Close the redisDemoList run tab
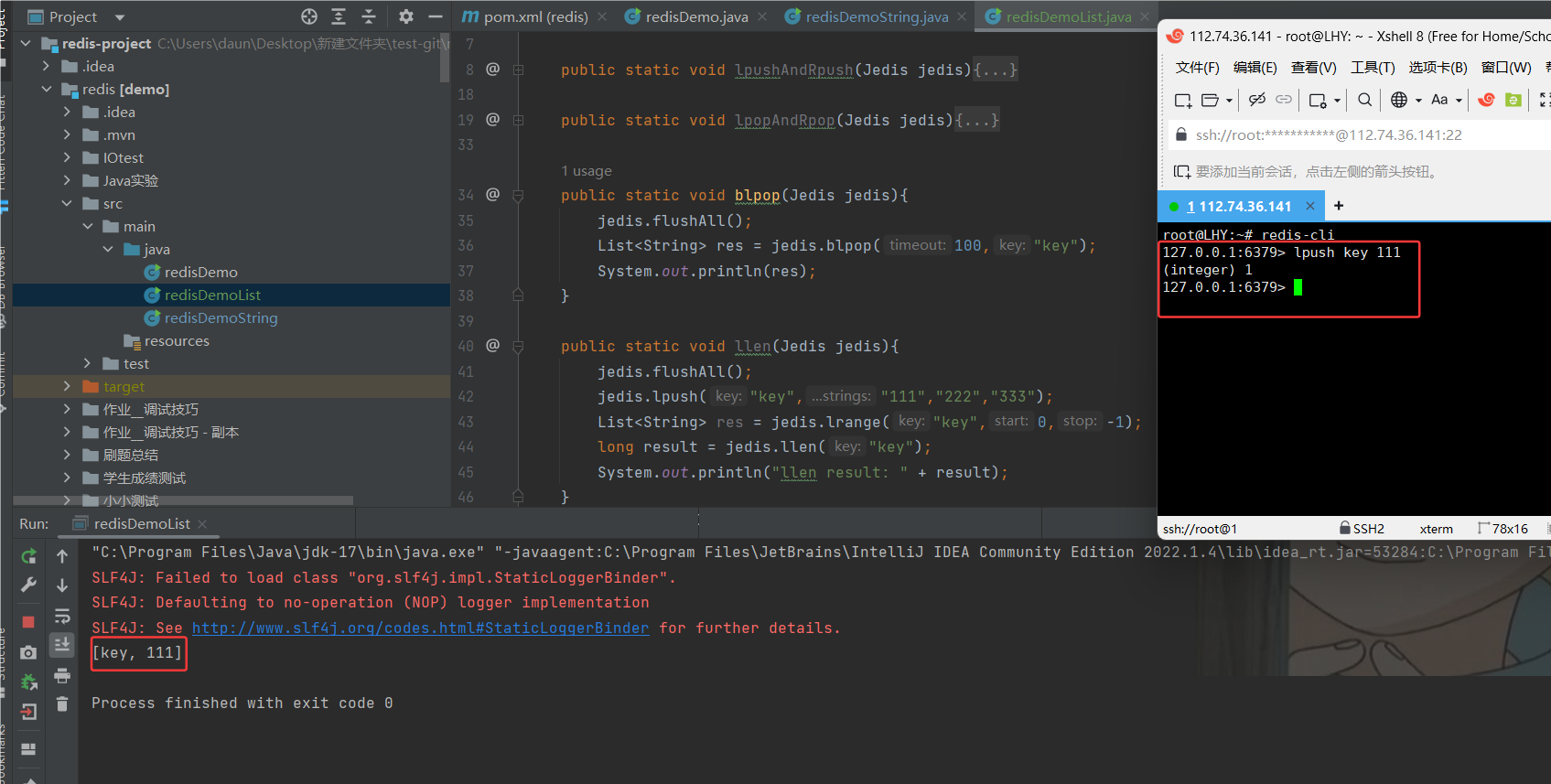 coord(202,524)
